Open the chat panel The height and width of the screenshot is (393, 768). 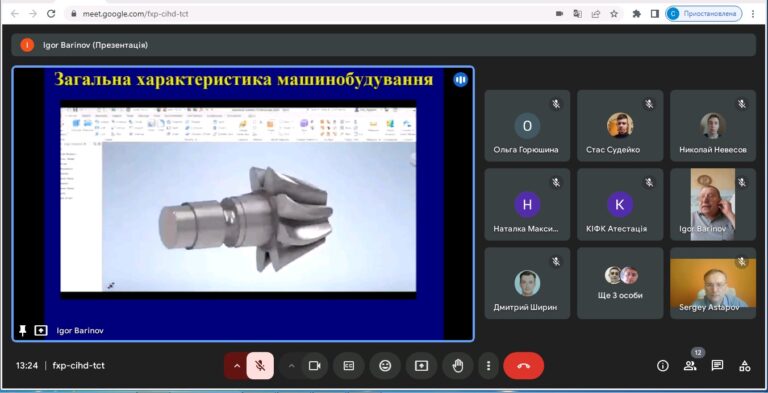718,366
